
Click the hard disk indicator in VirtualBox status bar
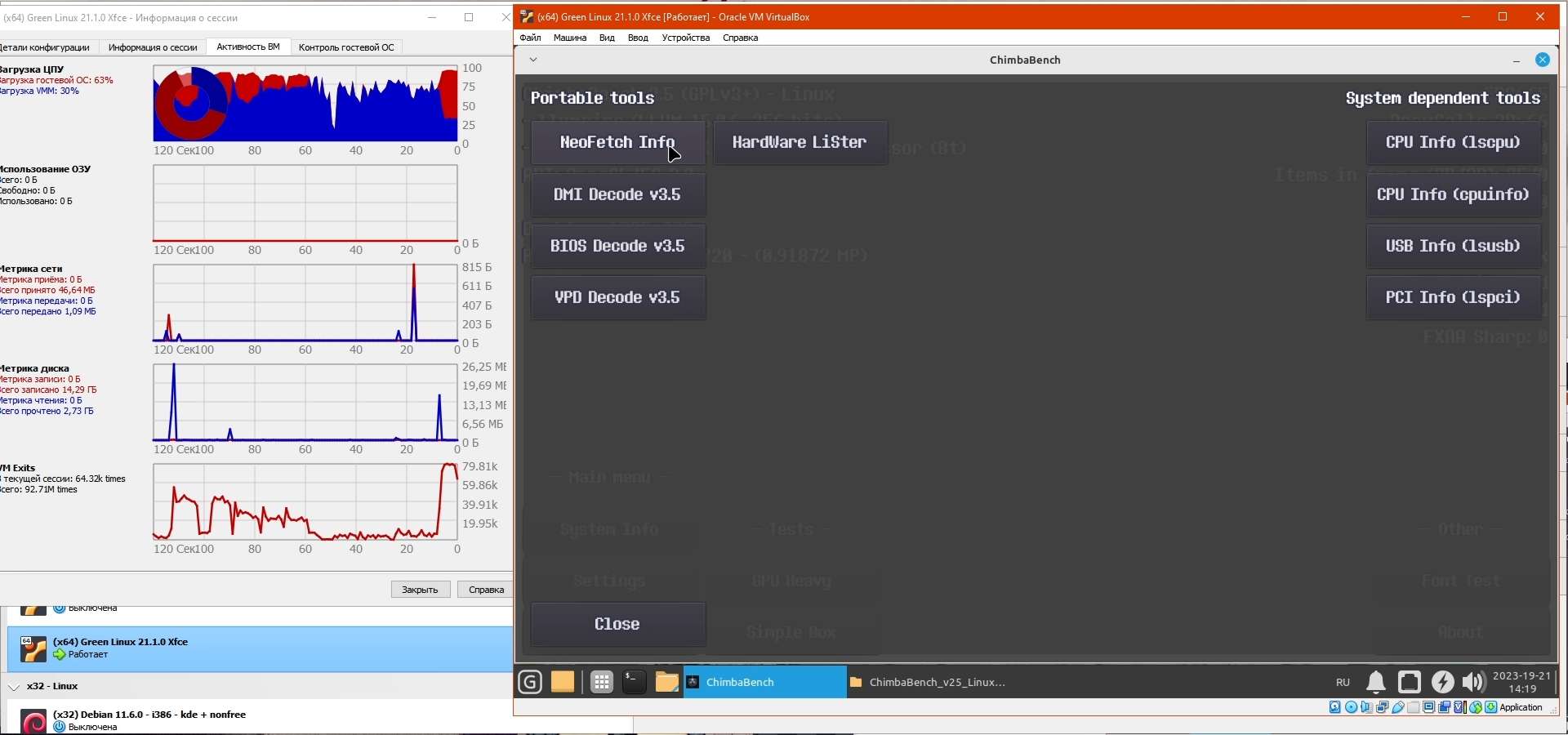[x=1335, y=707]
